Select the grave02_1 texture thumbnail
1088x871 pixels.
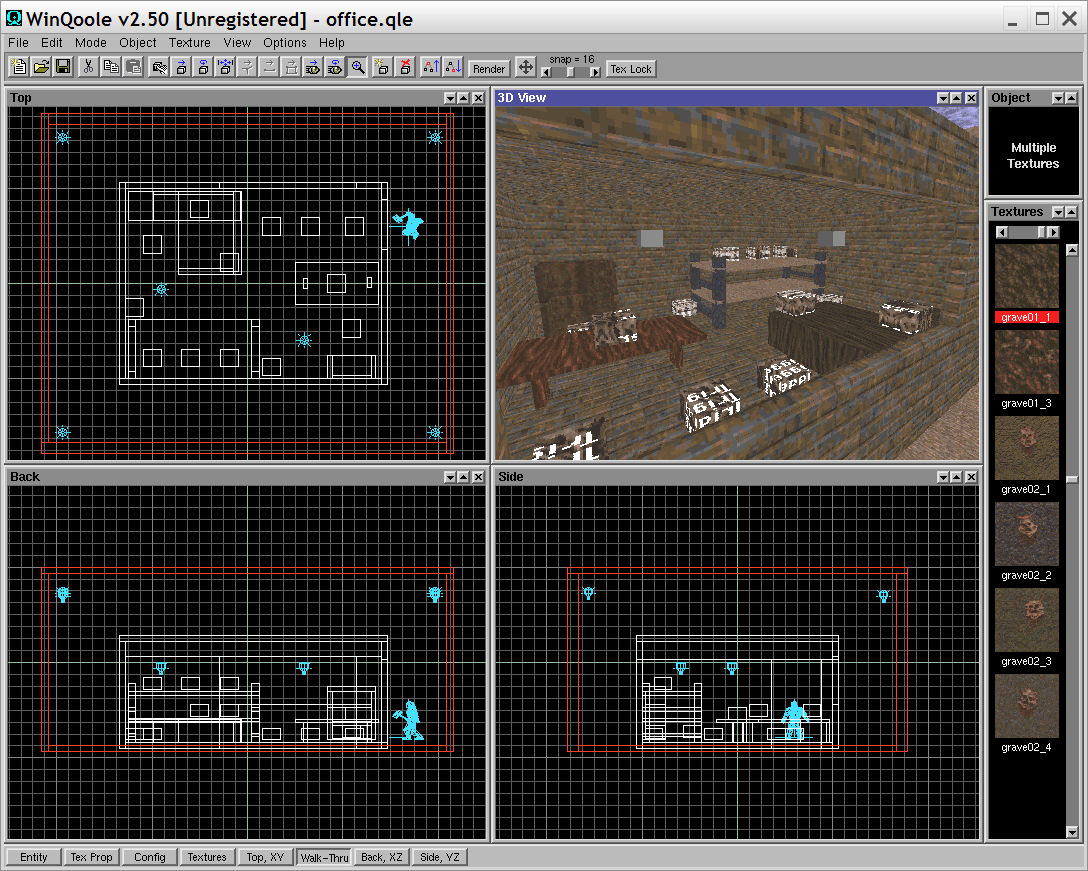(1026, 448)
